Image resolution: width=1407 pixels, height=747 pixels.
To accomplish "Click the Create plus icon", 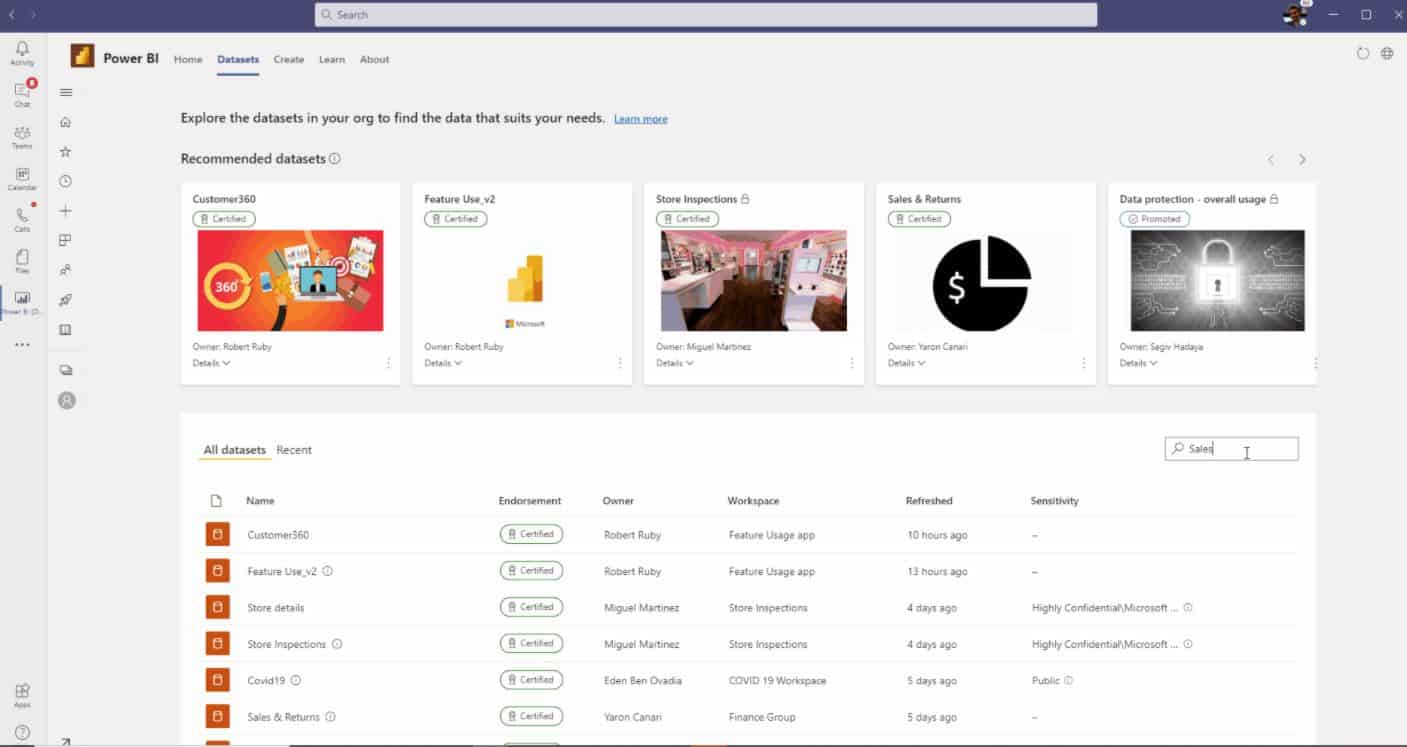I will click(66, 211).
